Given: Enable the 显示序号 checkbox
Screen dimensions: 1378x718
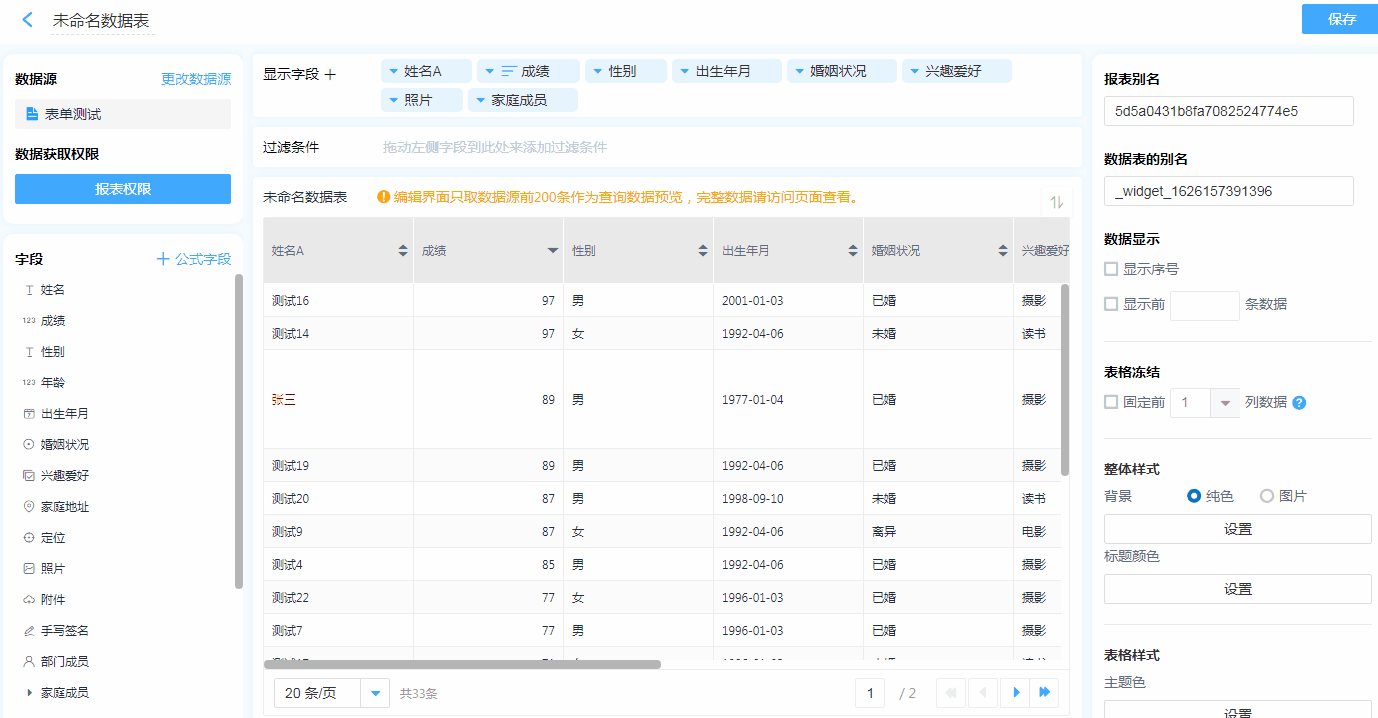Looking at the screenshot, I should (x=1111, y=269).
